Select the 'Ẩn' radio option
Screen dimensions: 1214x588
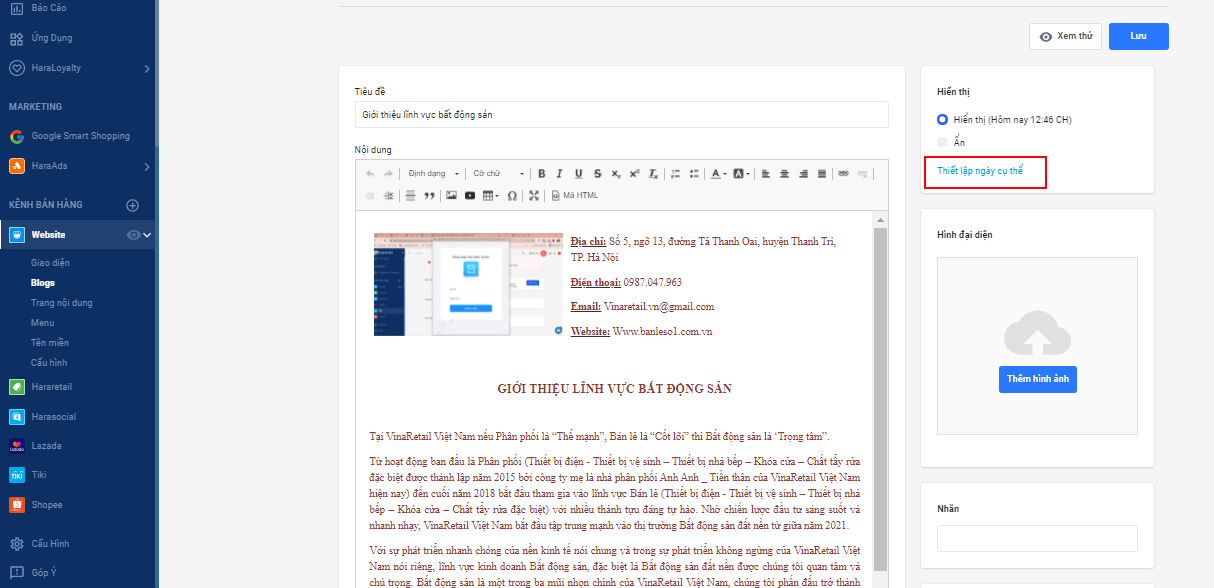point(942,143)
